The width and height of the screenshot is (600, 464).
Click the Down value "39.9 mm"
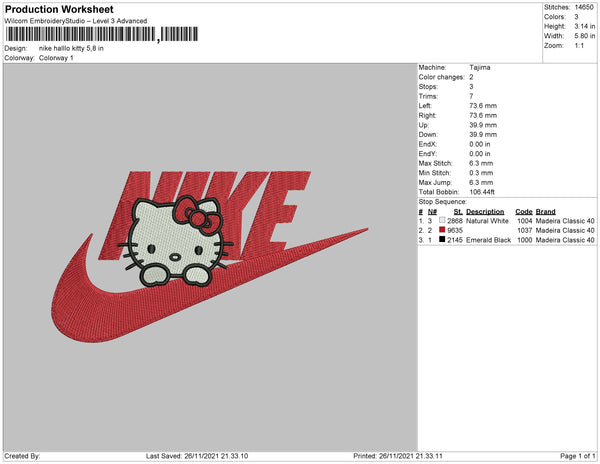click(483, 135)
